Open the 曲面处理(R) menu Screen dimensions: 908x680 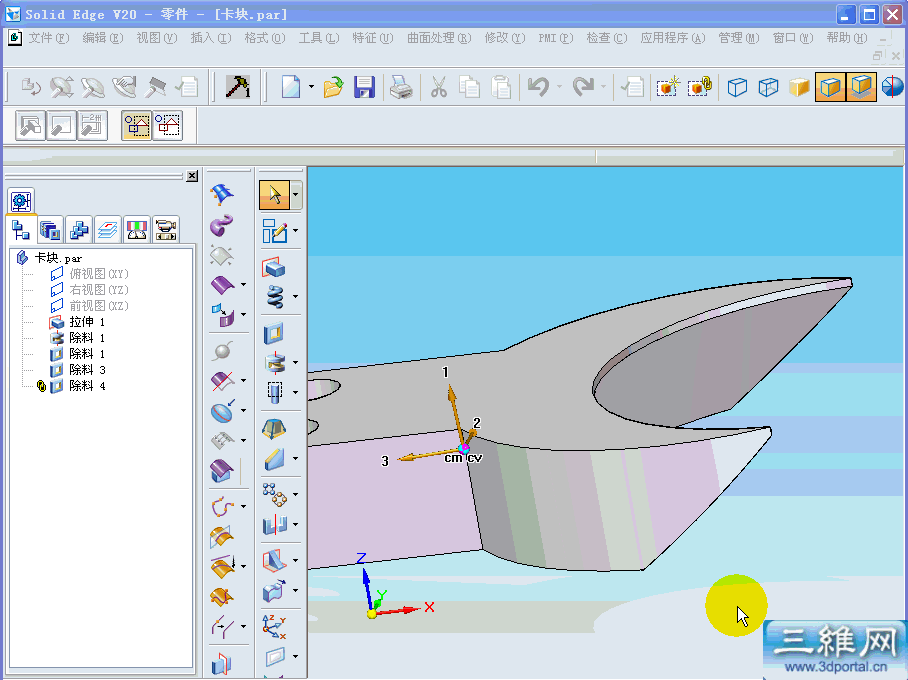pos(439,38)
